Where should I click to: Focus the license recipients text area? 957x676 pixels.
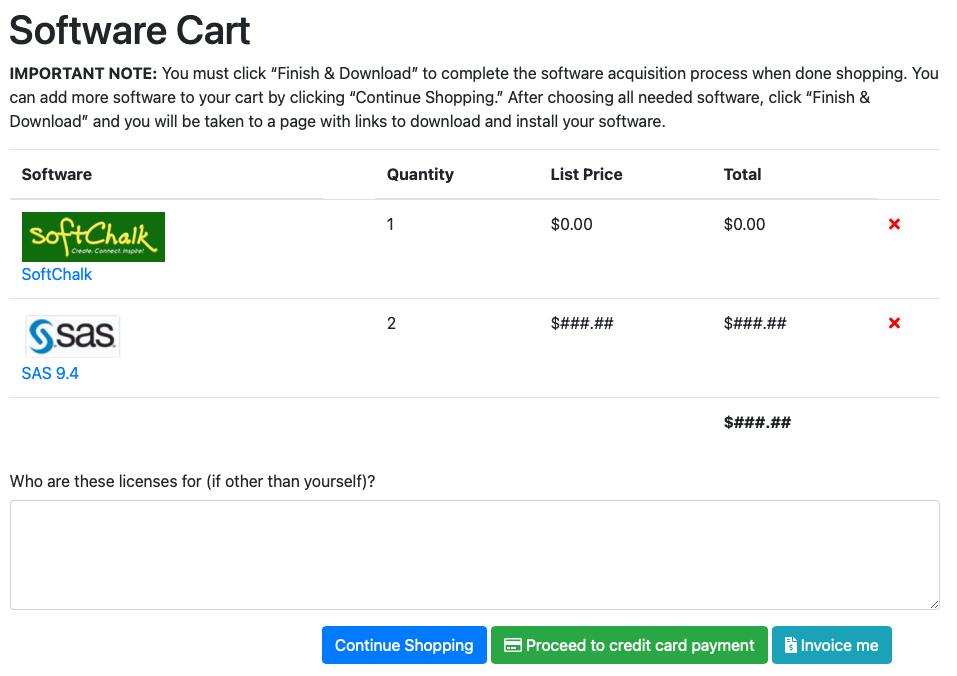(475, 555)
